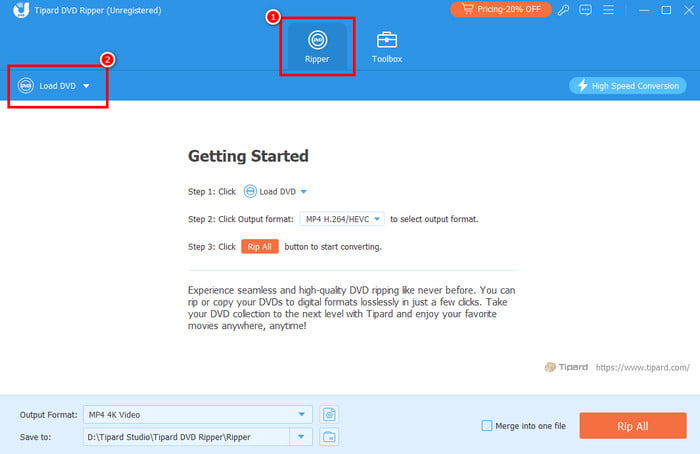Click the small Rip All button in Step 3
The width and height of the screenshot is (700, 454).
click(x=260, y=246)
